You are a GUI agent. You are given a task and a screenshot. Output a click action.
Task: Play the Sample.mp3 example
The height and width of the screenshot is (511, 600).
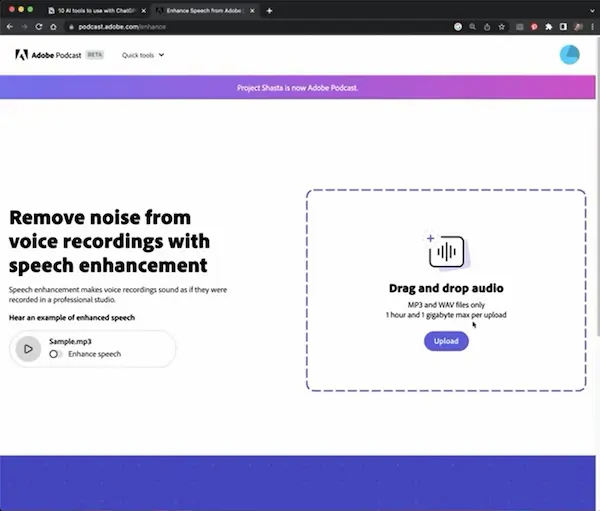[28, 349]
